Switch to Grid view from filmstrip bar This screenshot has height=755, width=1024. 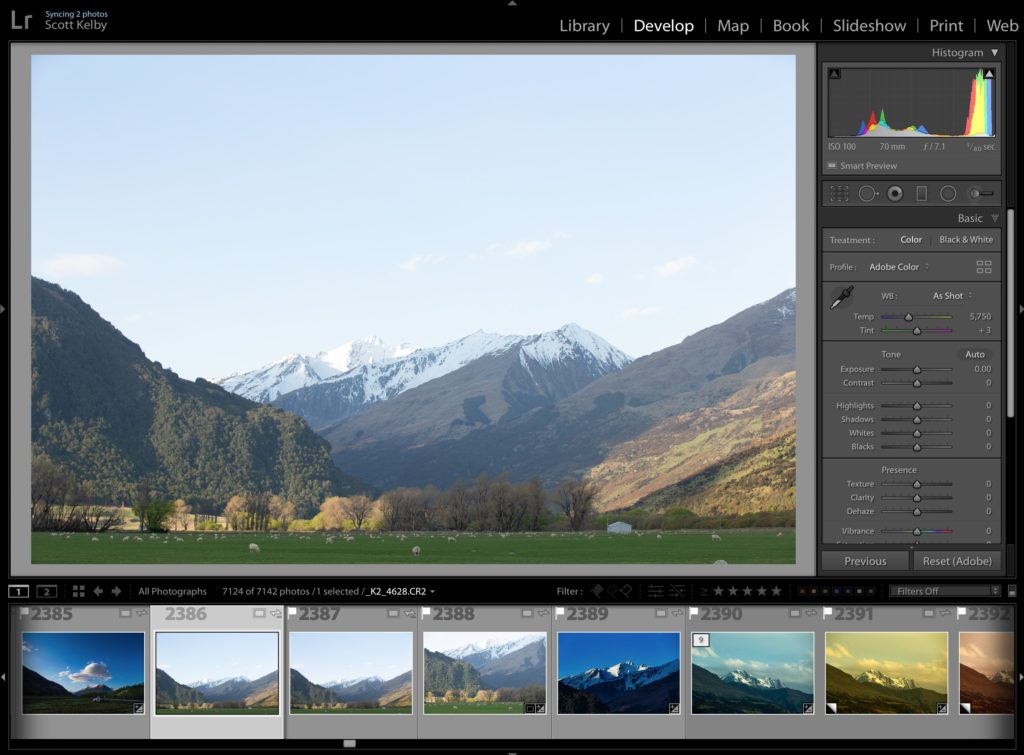pyautogui.click(x=79, y=591)
